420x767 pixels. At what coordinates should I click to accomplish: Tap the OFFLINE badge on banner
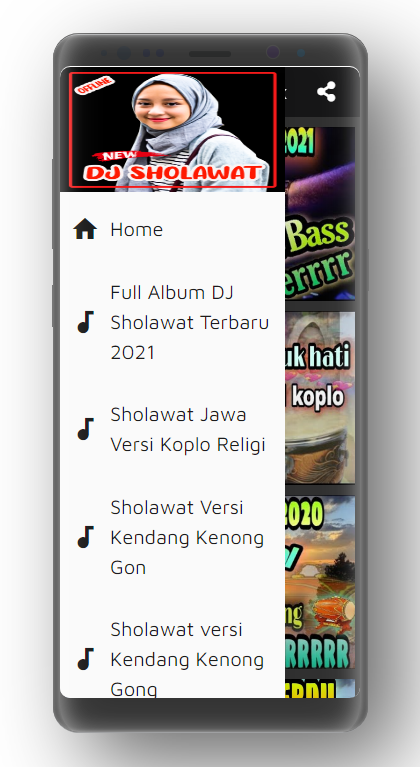[94, 86]
